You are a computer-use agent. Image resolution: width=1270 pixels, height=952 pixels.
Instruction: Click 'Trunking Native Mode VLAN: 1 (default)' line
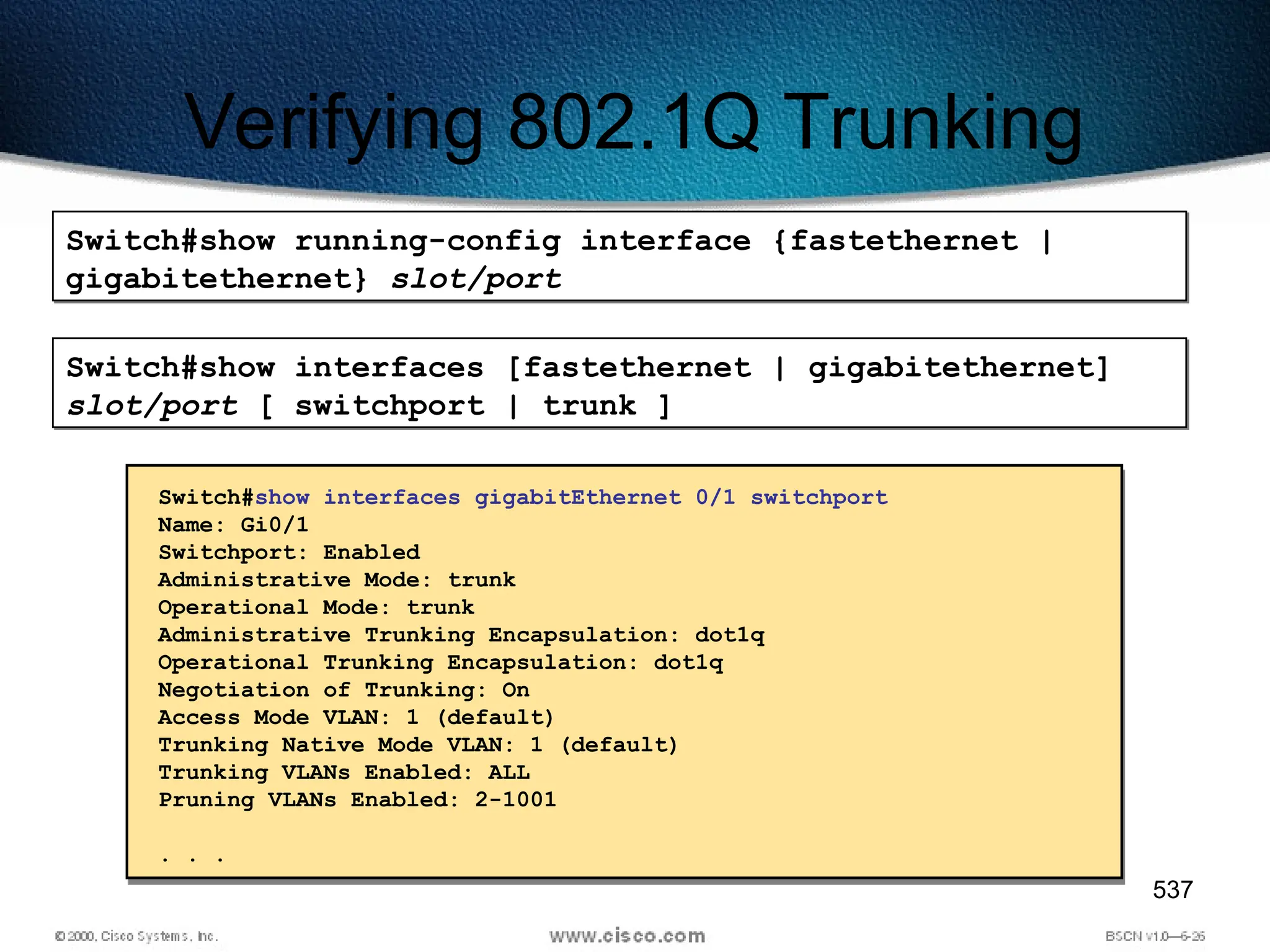pyautogui.click(x=418, y=745)
